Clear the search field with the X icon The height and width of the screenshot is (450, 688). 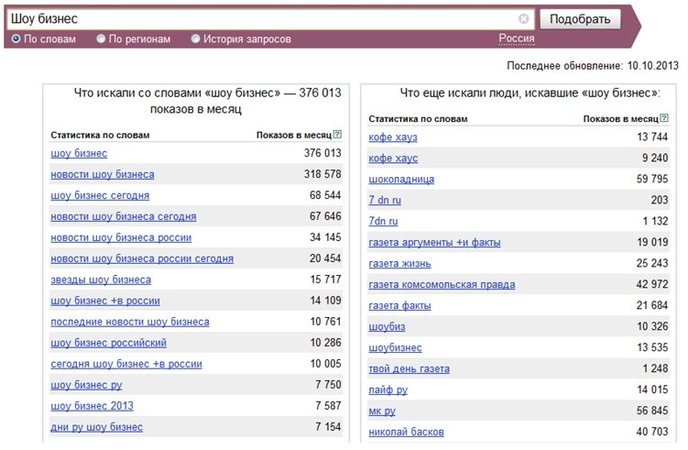click(x=523, y=19)
